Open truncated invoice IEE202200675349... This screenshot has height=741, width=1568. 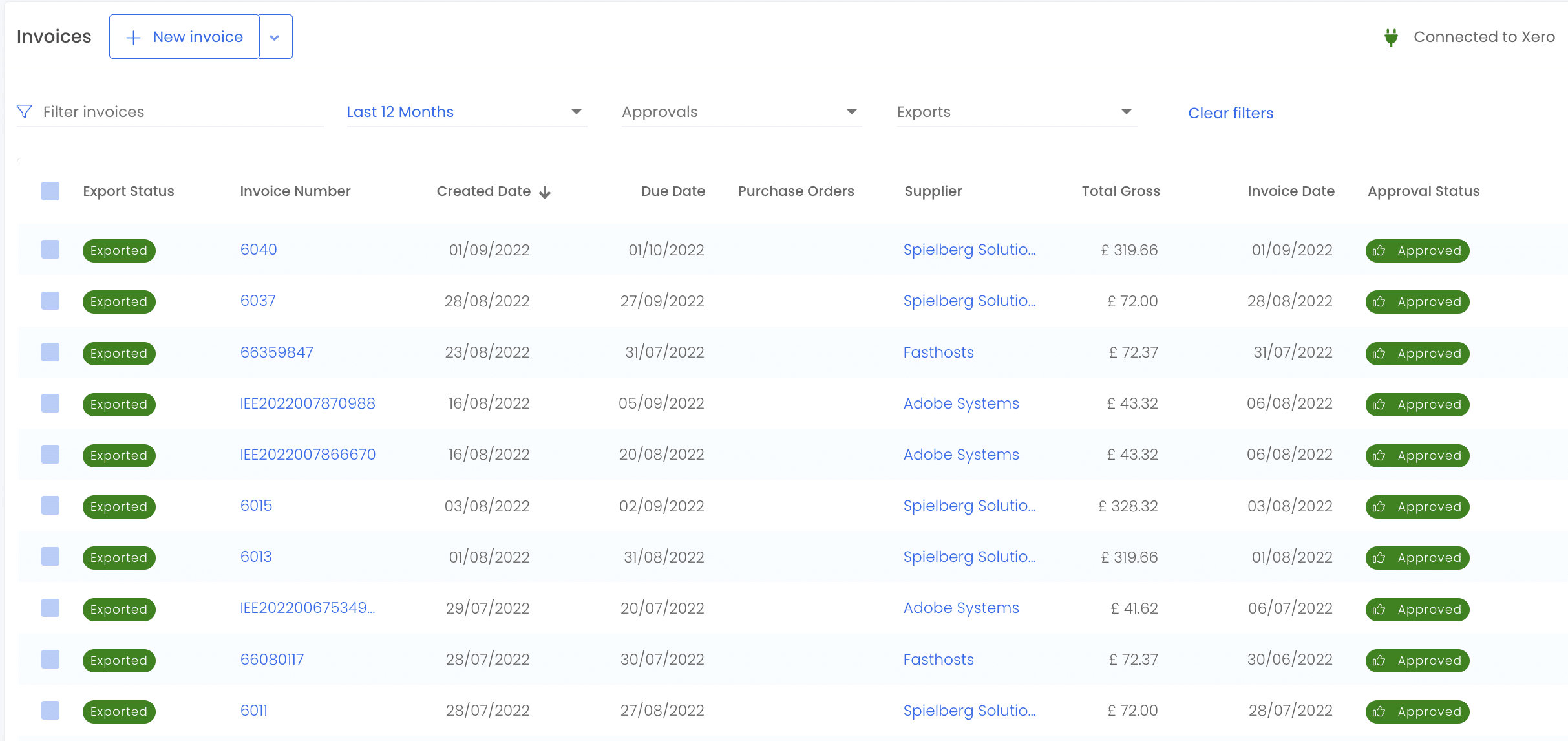point(308,608)
